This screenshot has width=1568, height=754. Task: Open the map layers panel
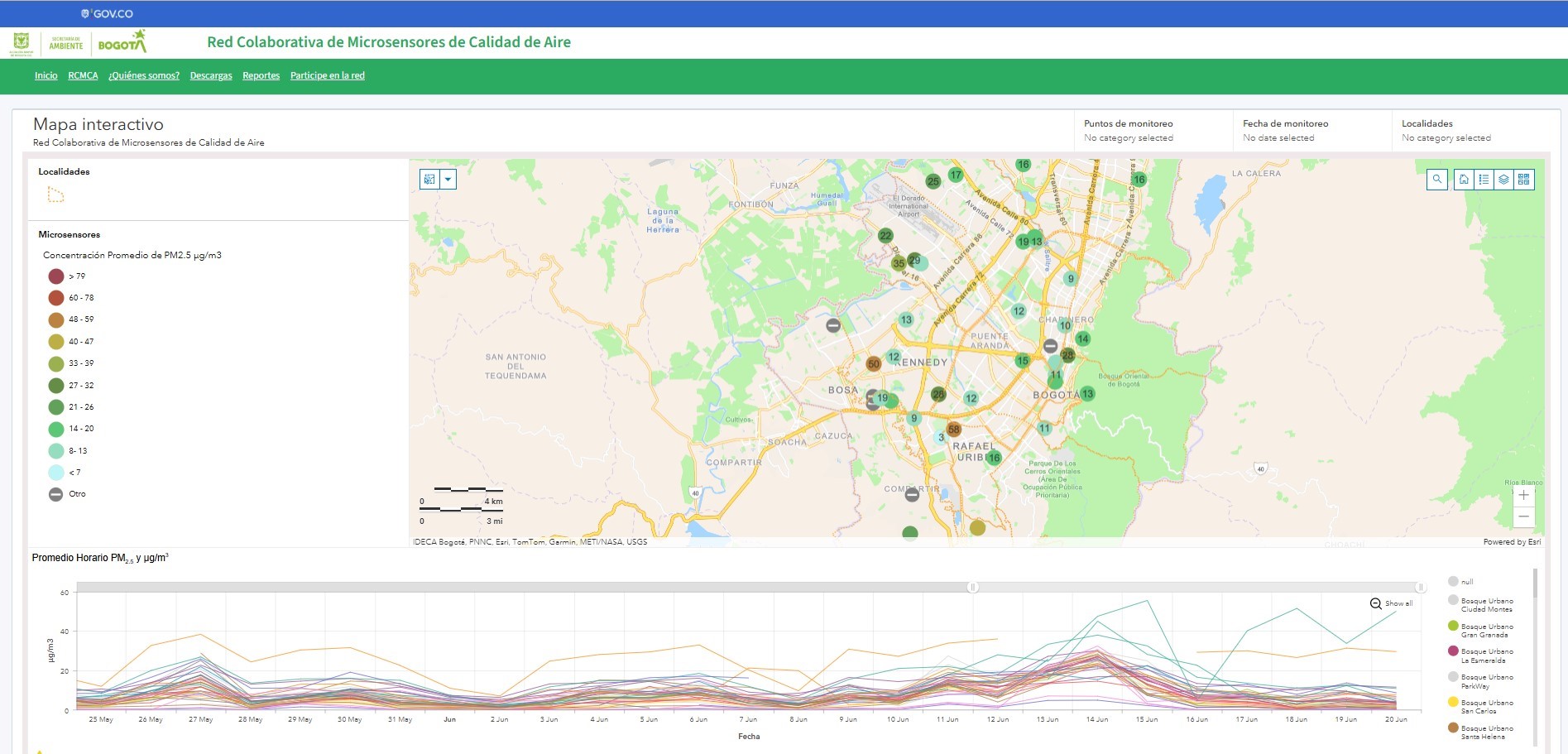[x=1503, y=180]
